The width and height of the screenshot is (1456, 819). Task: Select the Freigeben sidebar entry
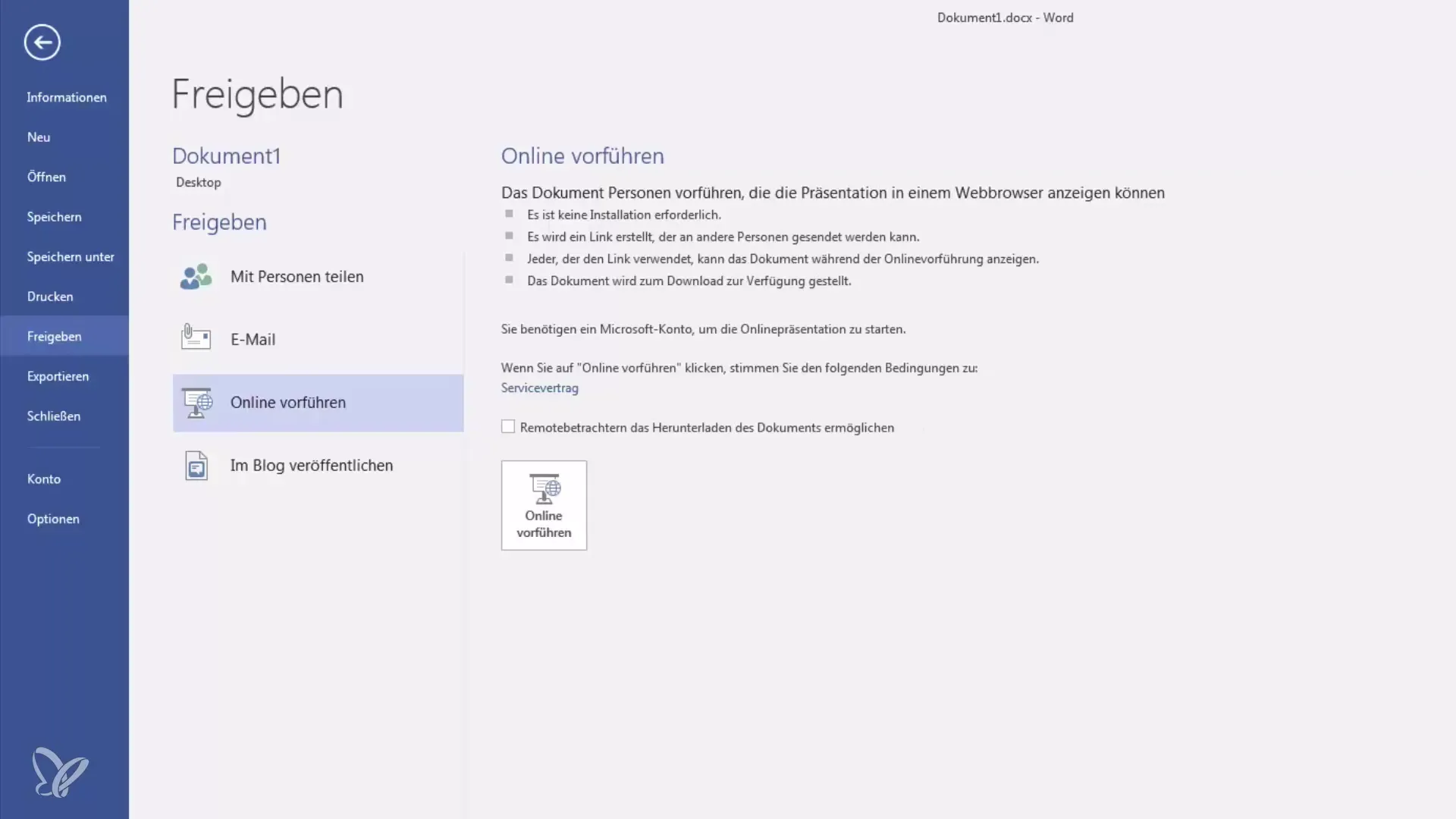(x=64, y=336)
